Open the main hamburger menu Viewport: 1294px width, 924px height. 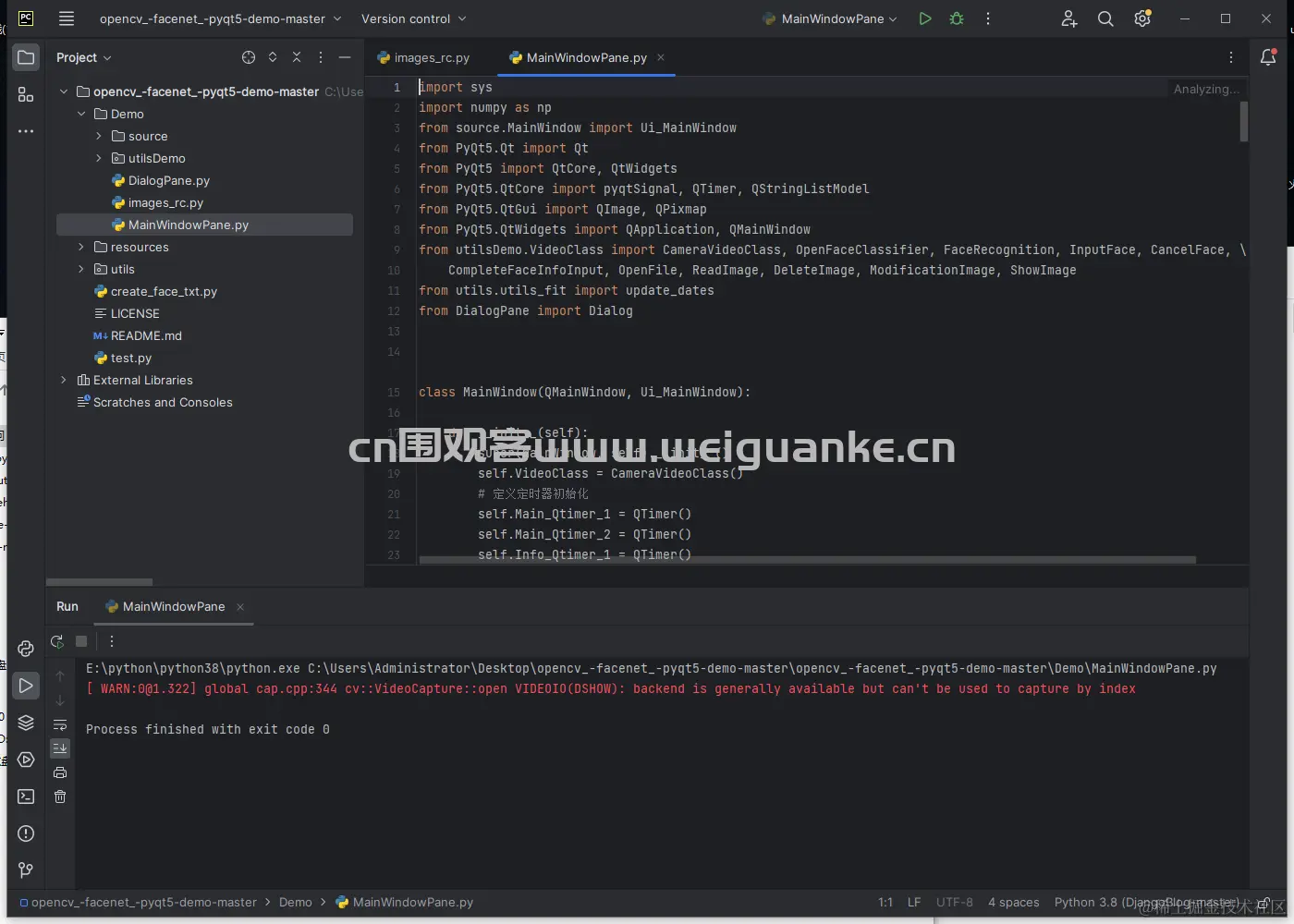(67, 18)
